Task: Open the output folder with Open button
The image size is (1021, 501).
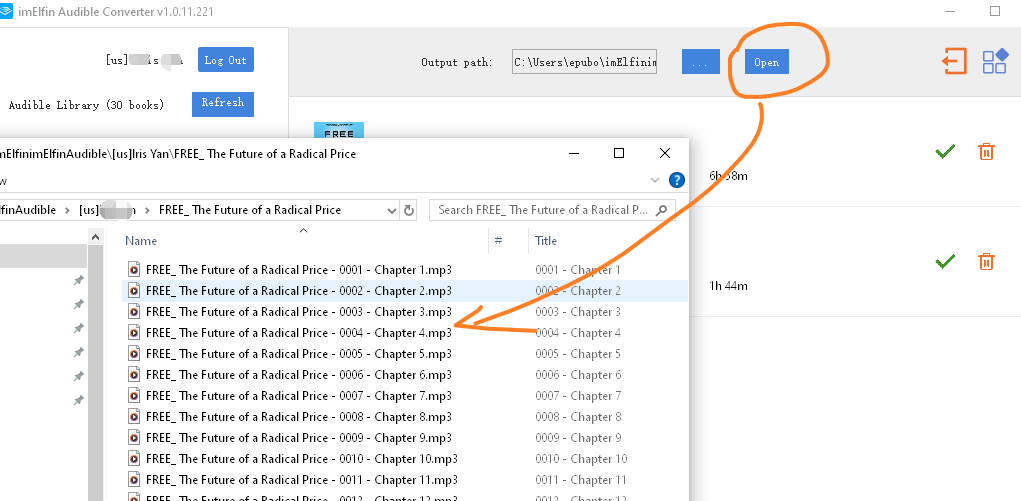Action: [x=766, y=62]
